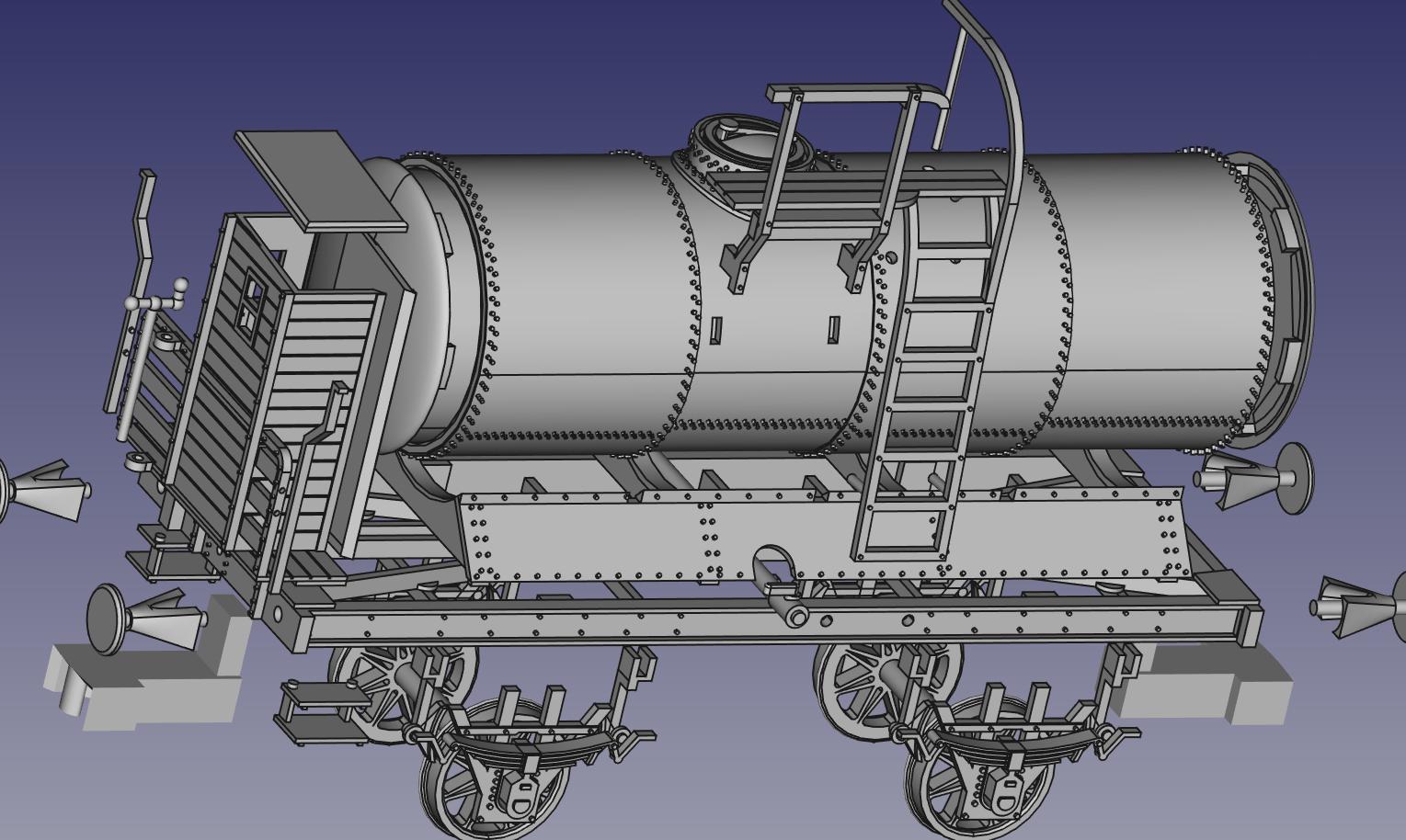Viewport: 1406px width, 840px height.
Task: Select the brake crank handle with ball ends
Action: coord(156,296)
